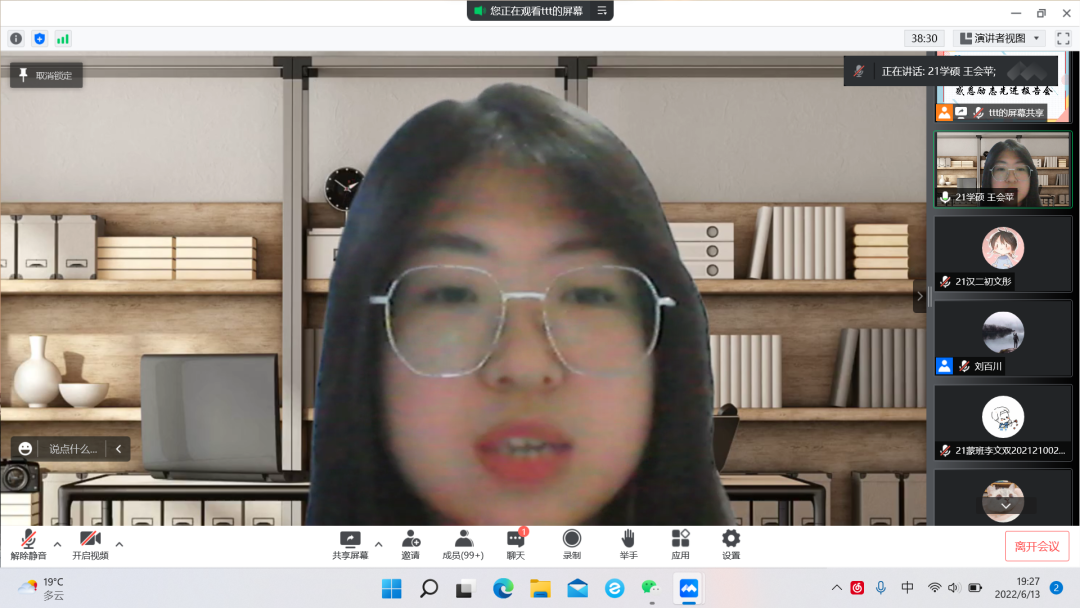
Task: Collapse the participant video sidebar chevron
Action: (920, 296)
